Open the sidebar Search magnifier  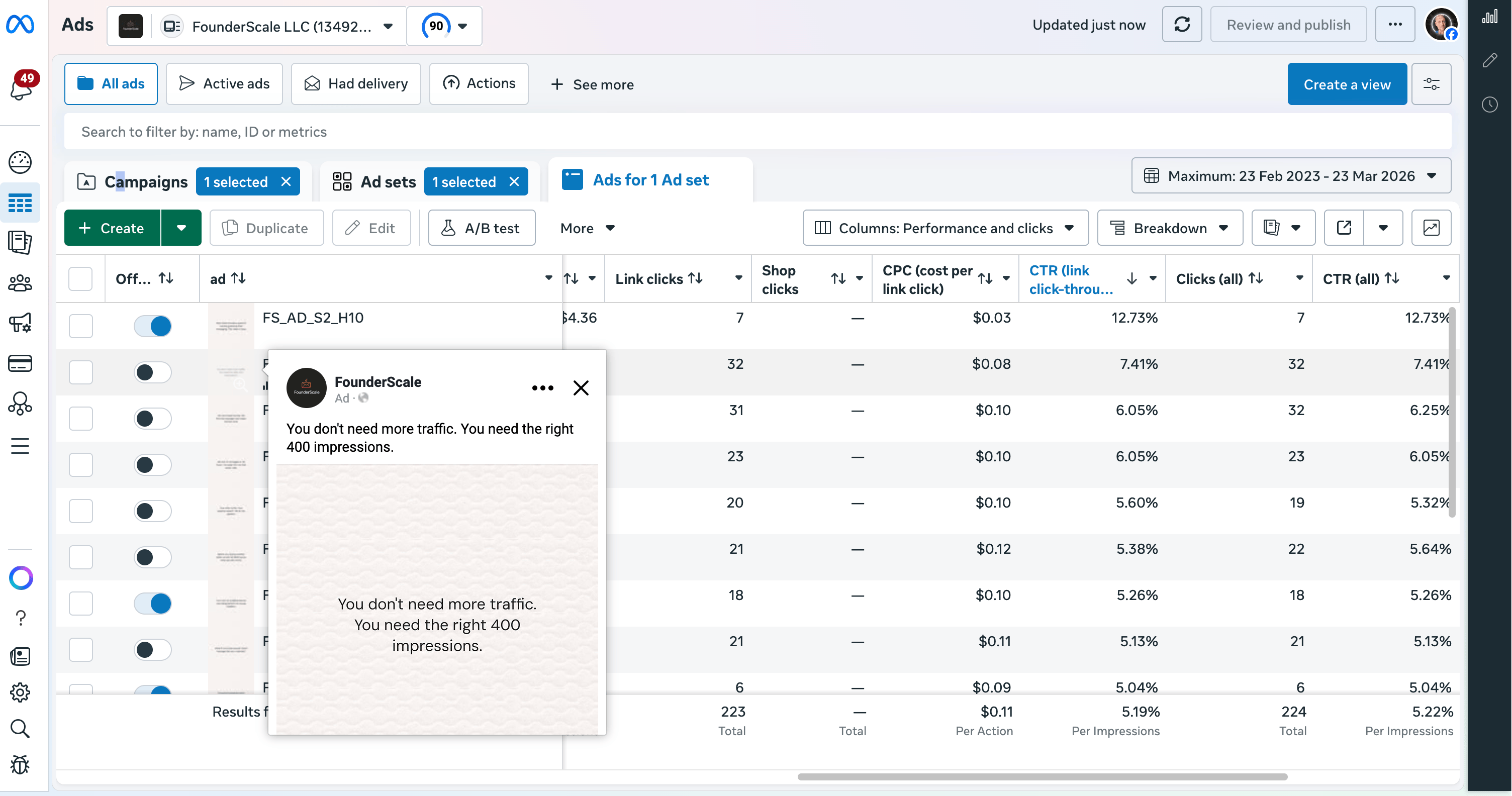tap(20, 729)
